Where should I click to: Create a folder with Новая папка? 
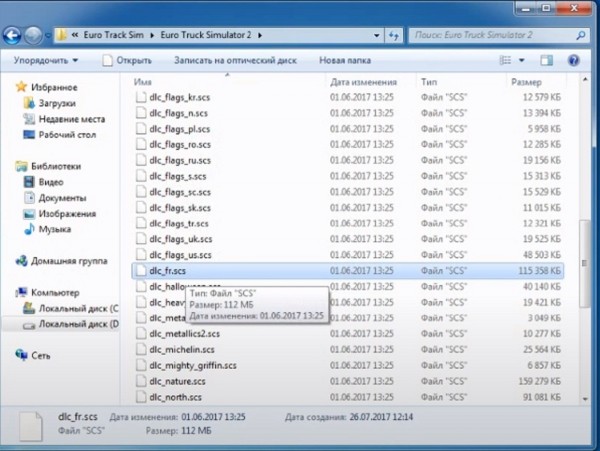(345, 60)
